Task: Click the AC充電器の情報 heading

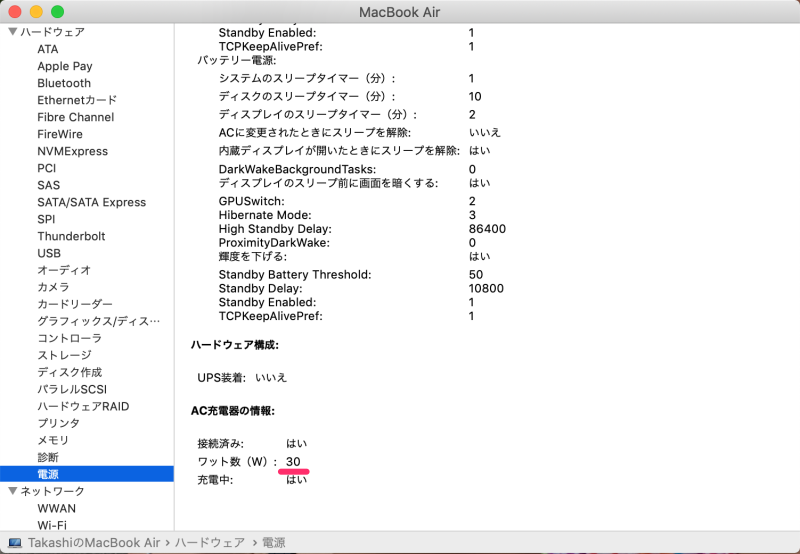Action: (233, 411)
